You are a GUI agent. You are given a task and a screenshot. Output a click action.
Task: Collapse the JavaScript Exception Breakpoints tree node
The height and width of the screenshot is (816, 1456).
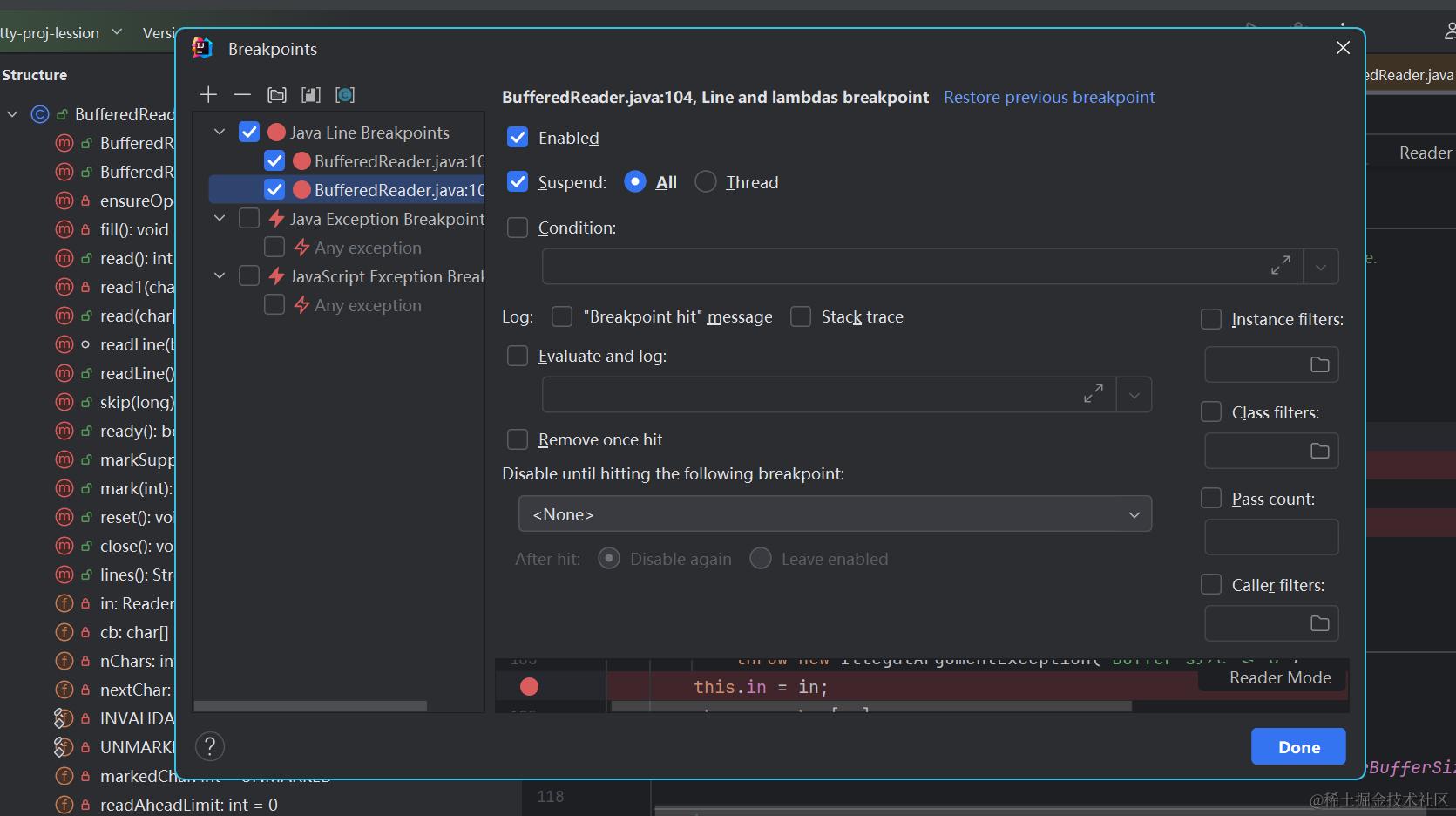click(220, 275)
